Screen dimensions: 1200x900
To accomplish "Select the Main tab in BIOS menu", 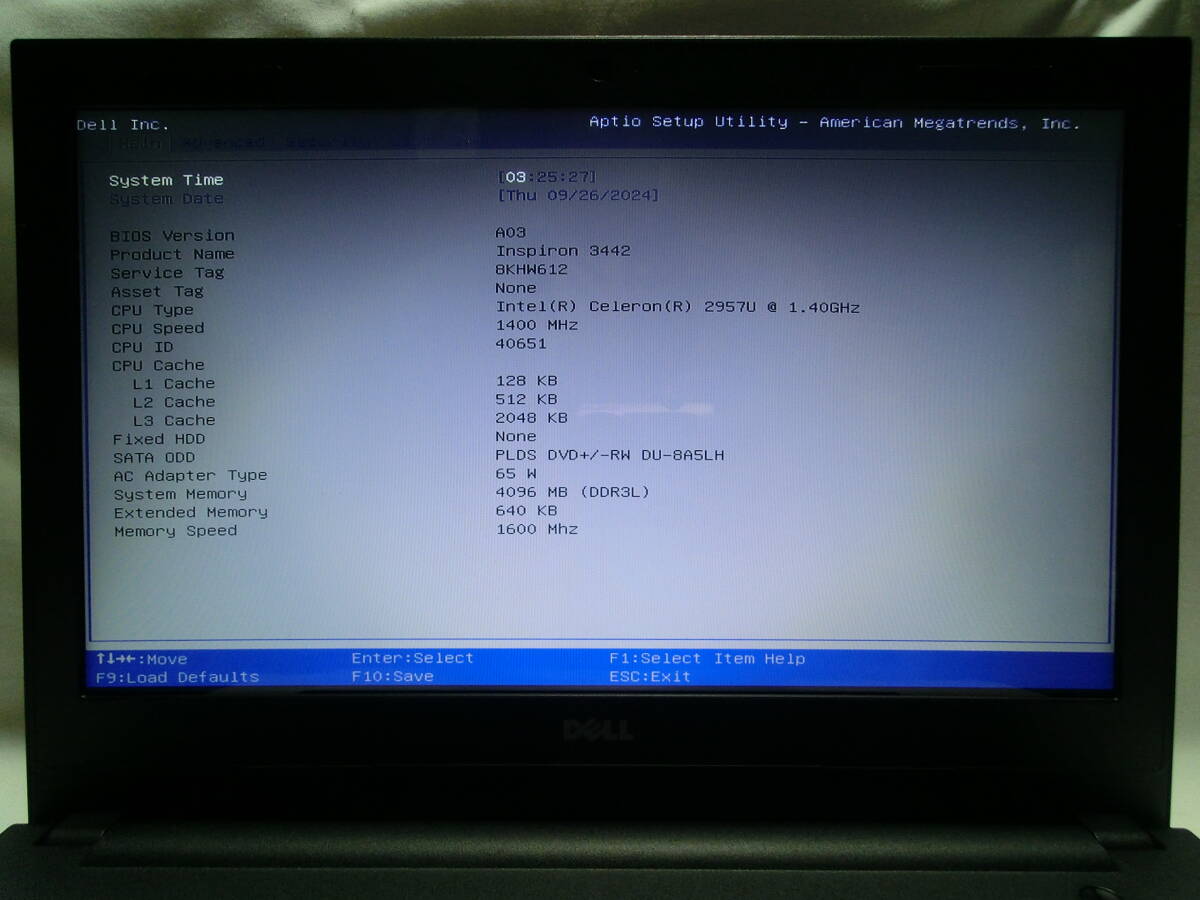I will coord(141,143).
